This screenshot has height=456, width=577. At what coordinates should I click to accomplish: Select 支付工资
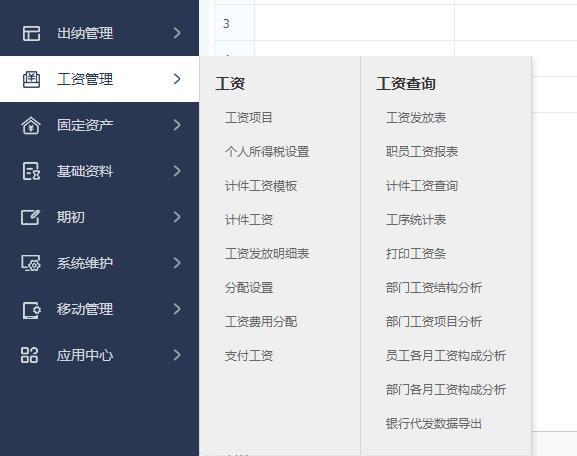(249, 356)
